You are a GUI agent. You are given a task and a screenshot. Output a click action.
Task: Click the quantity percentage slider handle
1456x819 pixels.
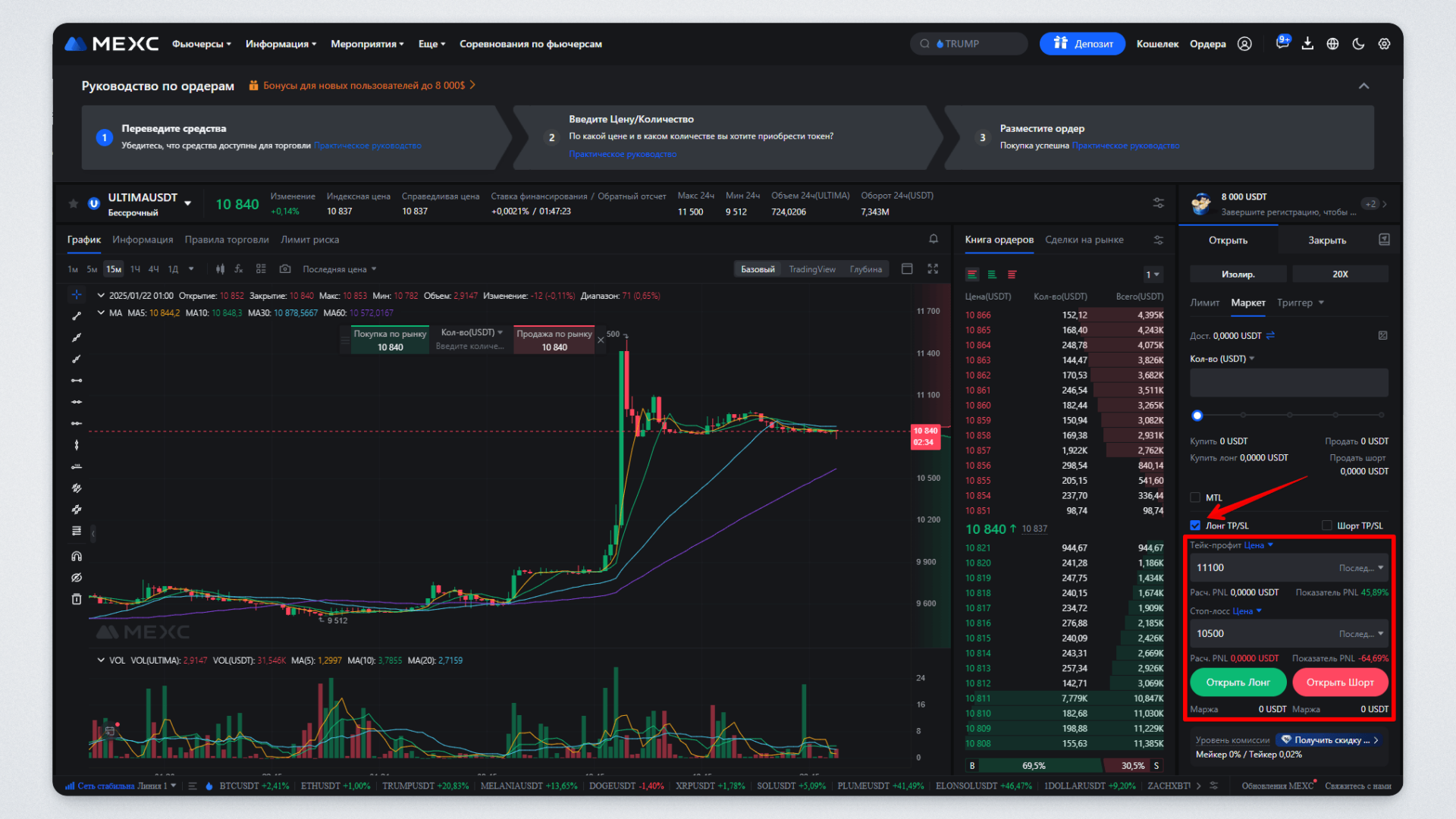1197,416
